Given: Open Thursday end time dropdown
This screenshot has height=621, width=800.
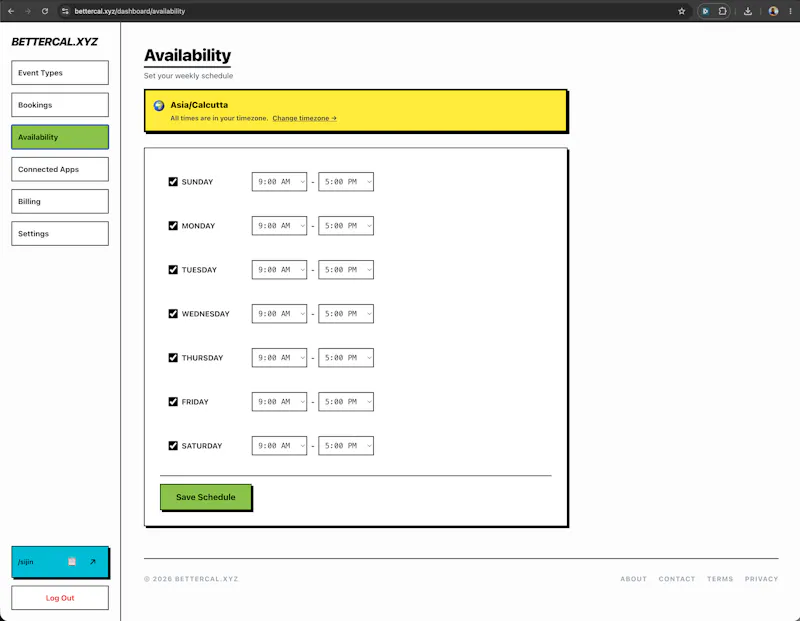Looking at the screenshot, I should click(346, 358).
